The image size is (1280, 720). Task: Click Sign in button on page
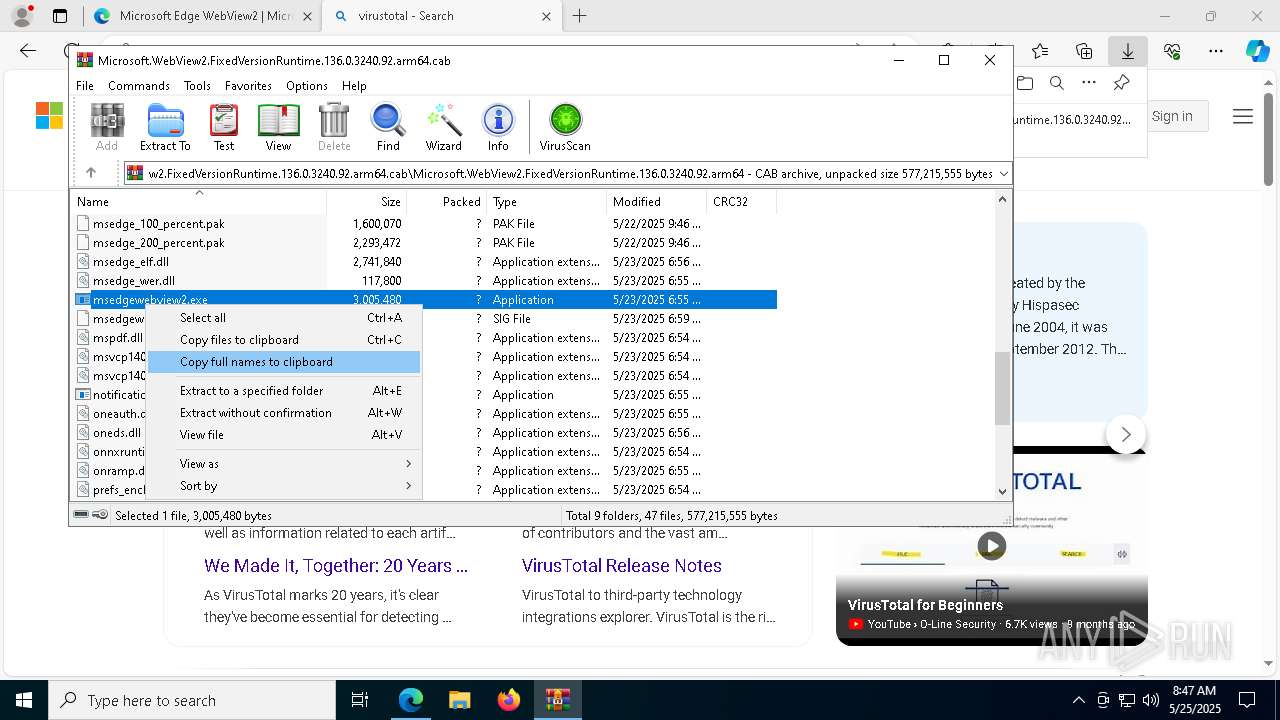tap(1171, 116)
